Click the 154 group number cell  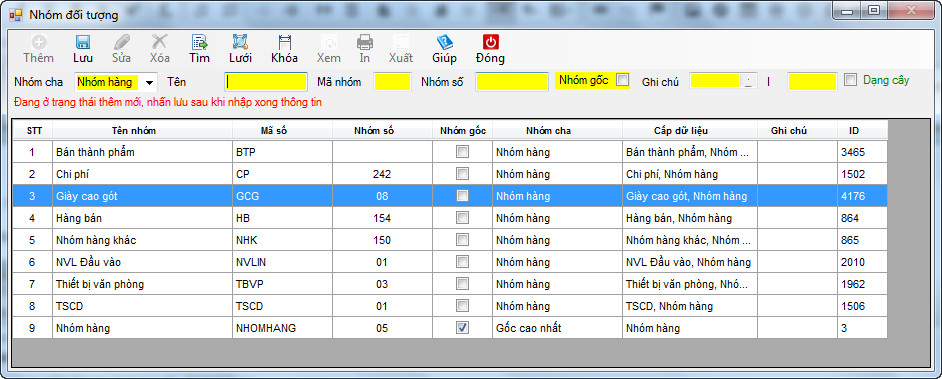click(x=382, y=218)
